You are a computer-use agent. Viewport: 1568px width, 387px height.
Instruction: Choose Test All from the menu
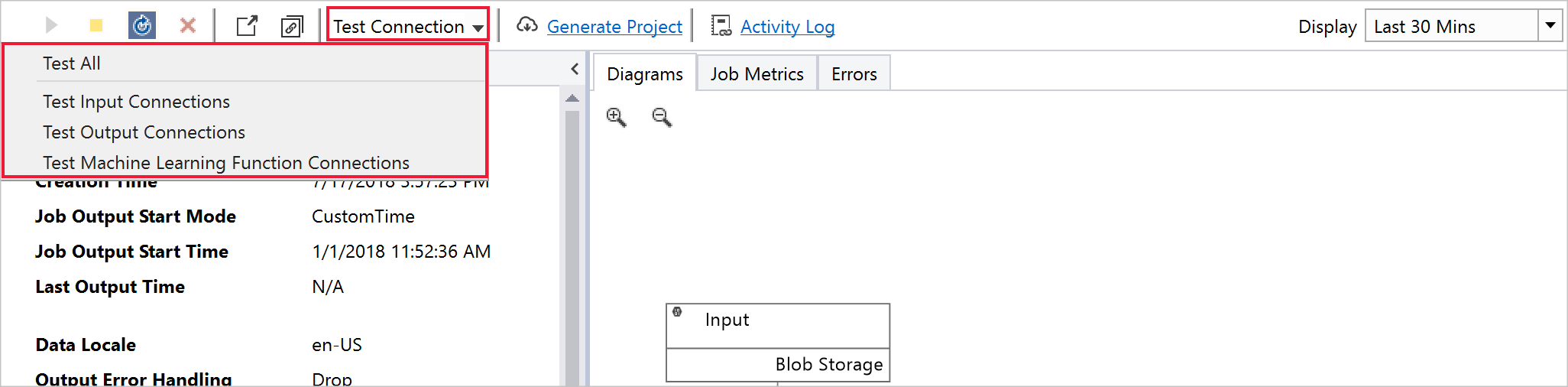(72, 63)
